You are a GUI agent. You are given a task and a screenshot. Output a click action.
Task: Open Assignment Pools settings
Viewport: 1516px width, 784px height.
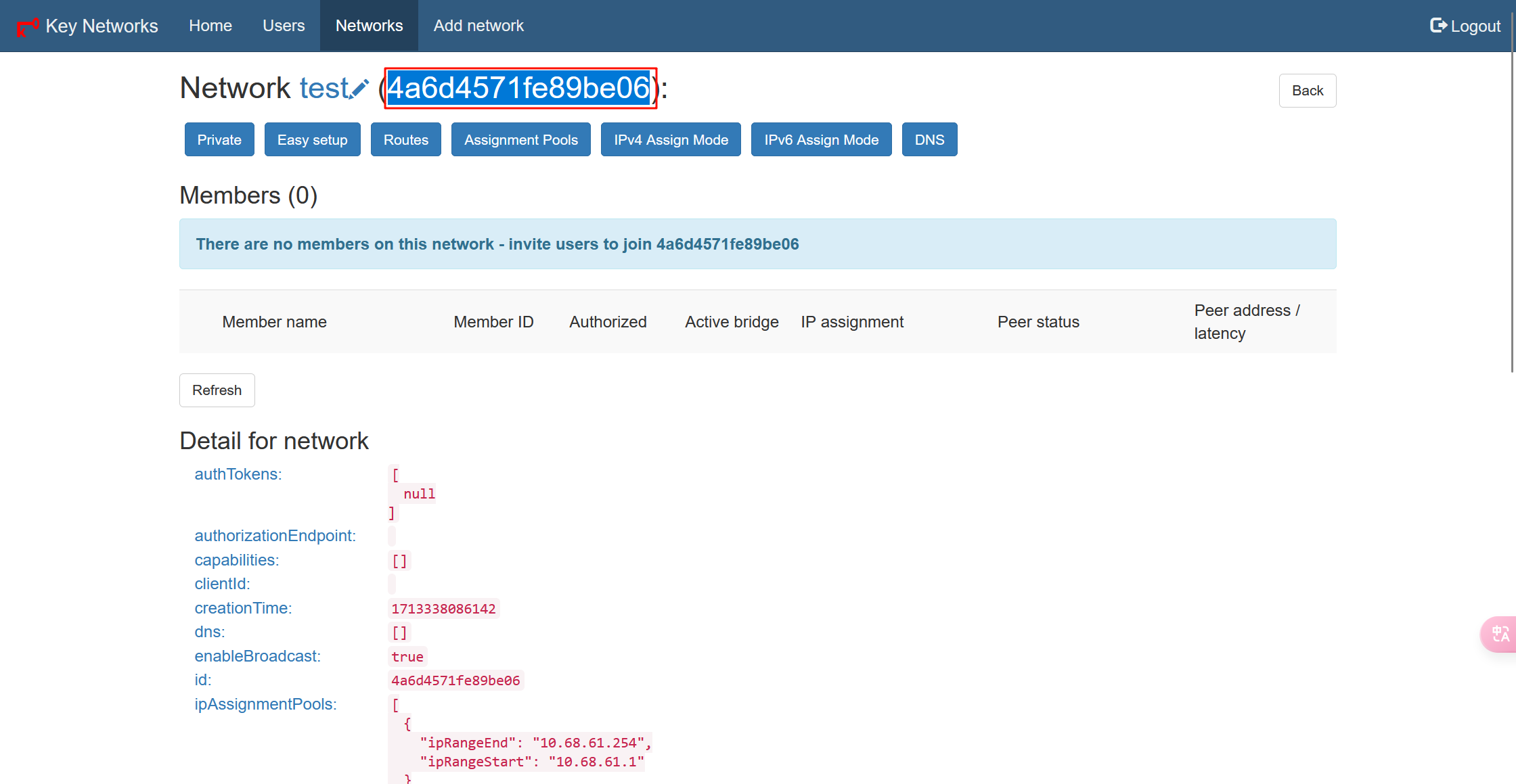point(520,140)
